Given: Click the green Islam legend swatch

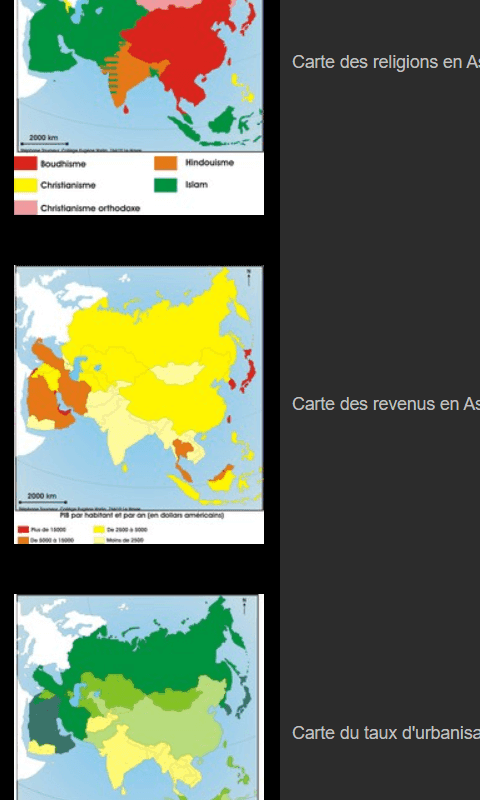Looking at the screenshot, I should [166, 185].
